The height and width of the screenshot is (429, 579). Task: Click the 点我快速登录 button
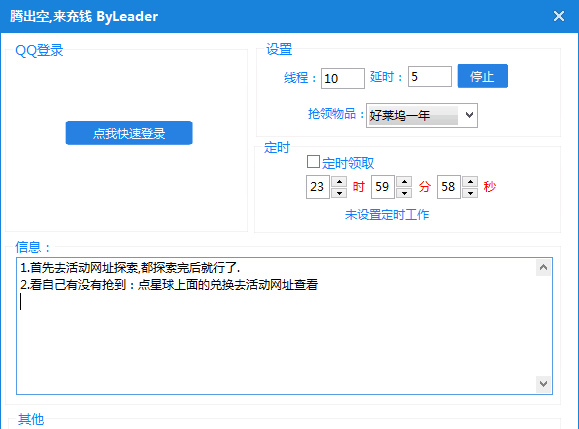tap(129, 133)
